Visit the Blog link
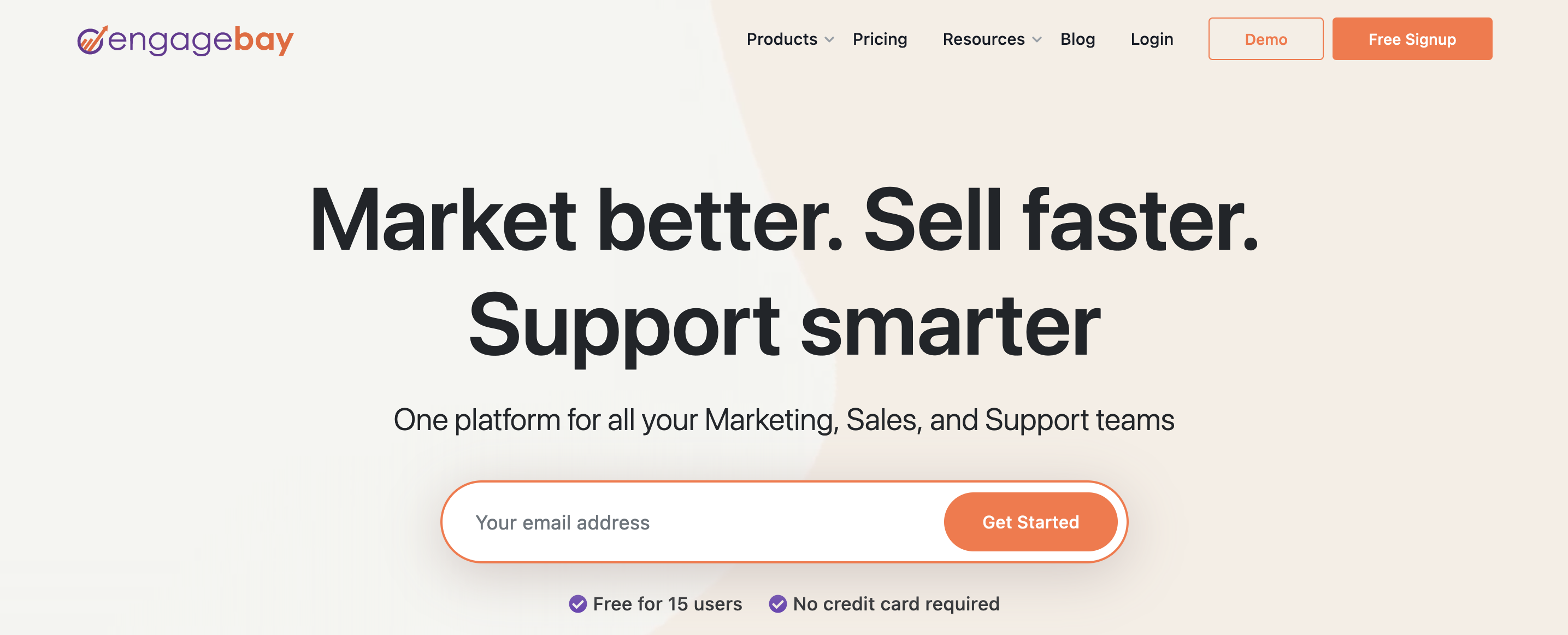 (1077, 39)
